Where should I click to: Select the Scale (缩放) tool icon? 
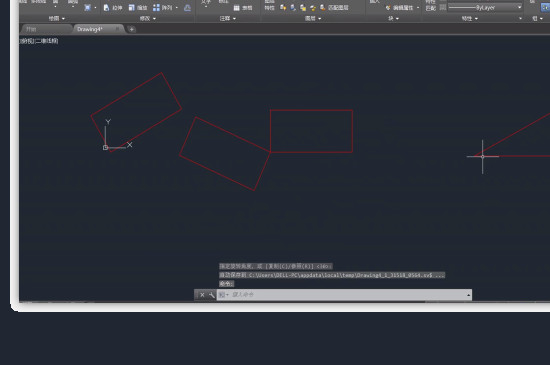[x=132, y=7]
